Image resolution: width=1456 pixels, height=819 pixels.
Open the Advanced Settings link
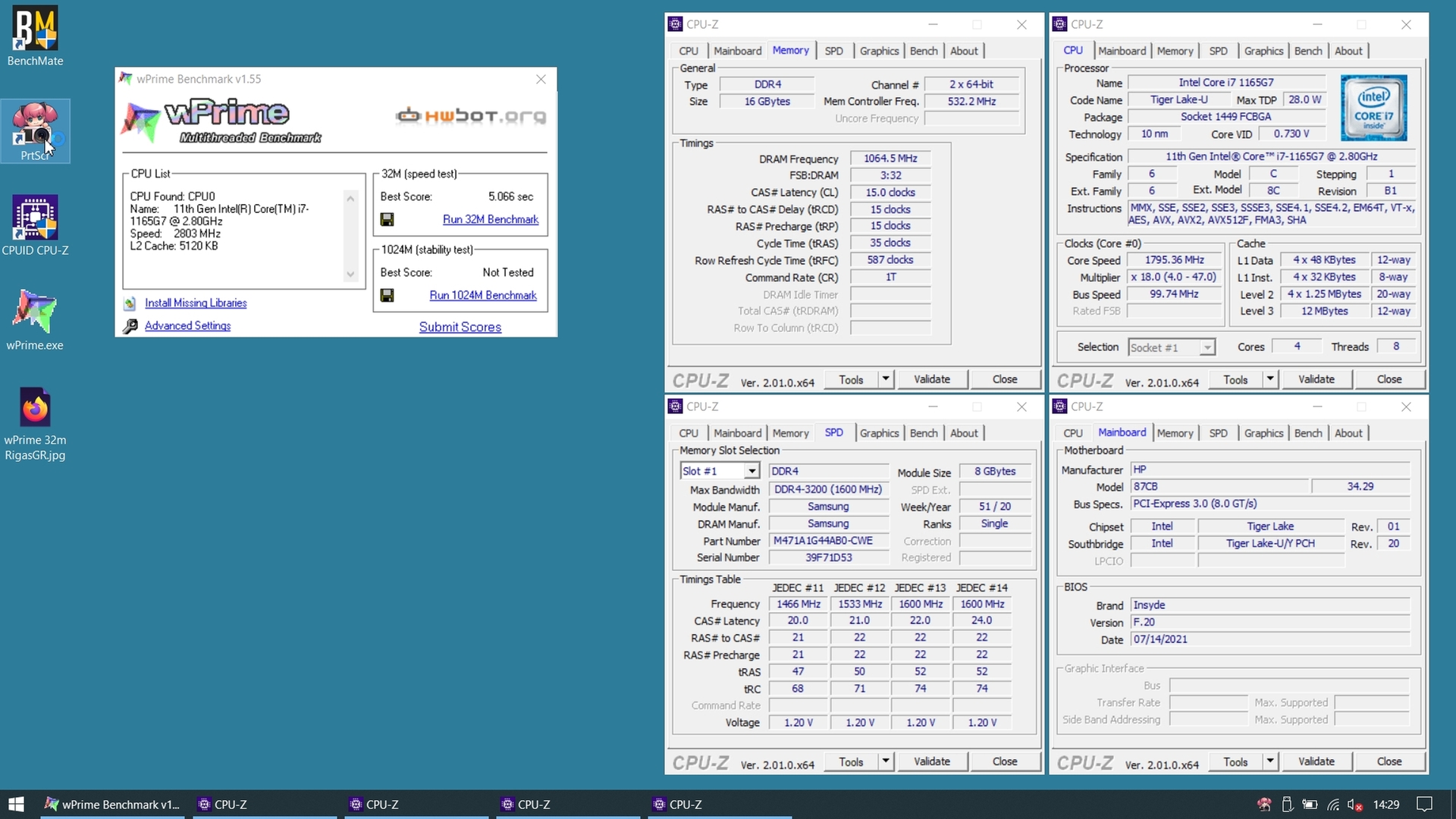[x=187, y=325]
